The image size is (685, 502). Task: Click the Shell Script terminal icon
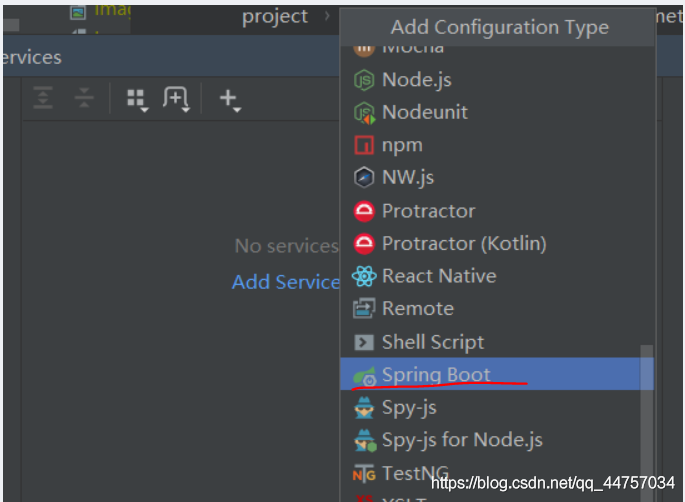pyautogui.click(x=364, y=342)
